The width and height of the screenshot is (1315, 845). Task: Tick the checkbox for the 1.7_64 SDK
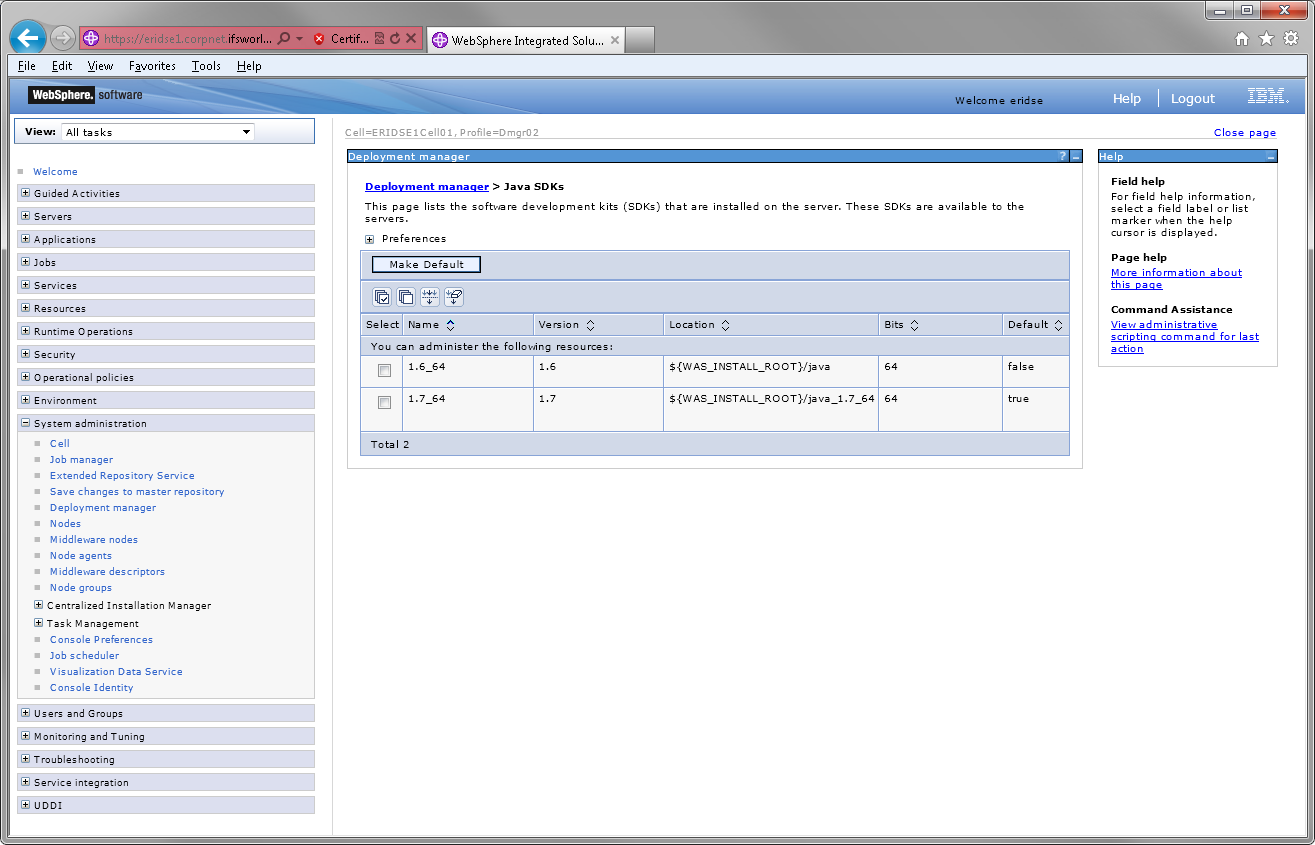click(384, 403)
